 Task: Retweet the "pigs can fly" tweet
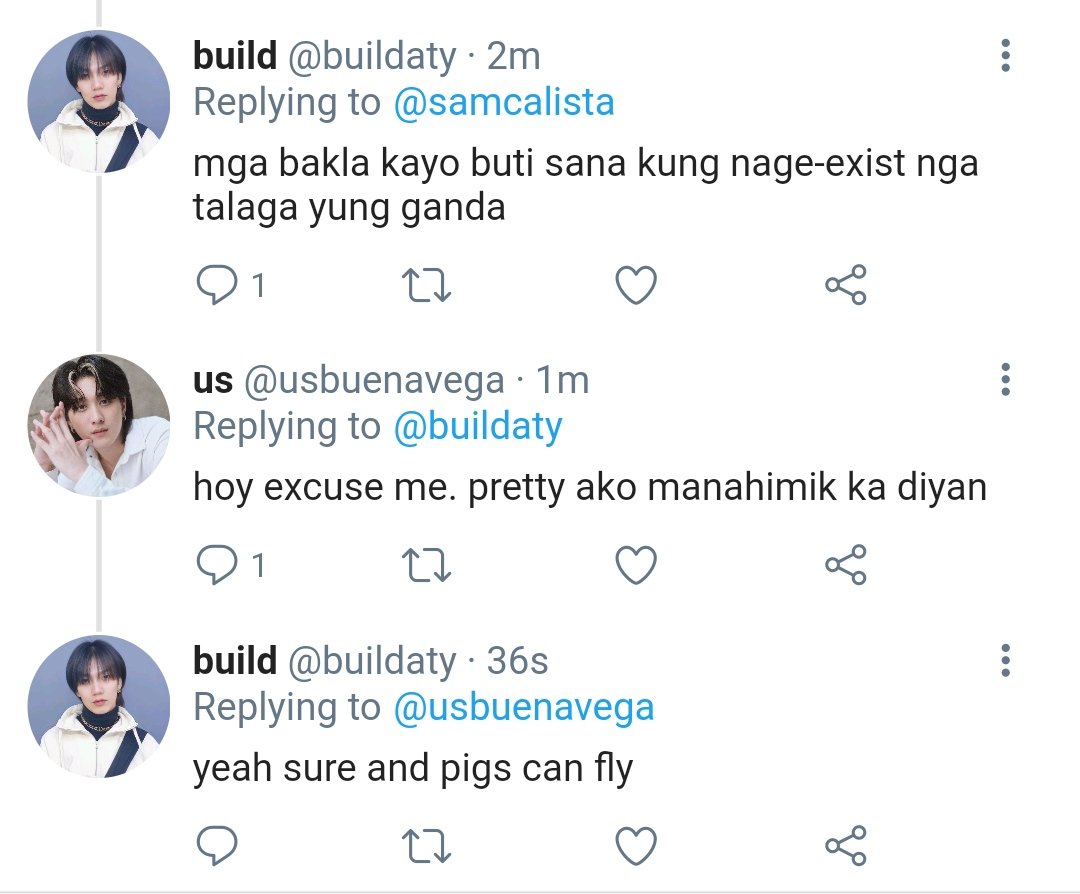[426, 846]
